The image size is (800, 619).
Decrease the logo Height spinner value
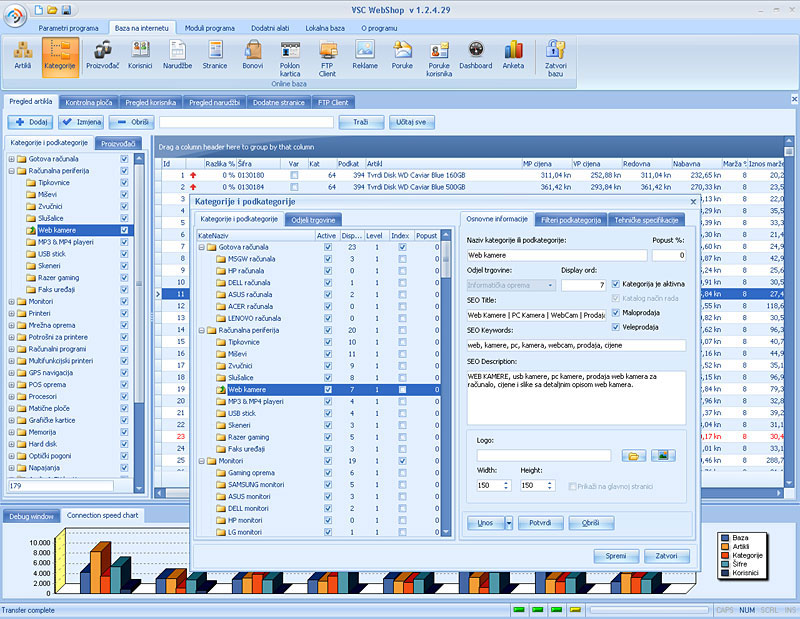coord(550,488)
